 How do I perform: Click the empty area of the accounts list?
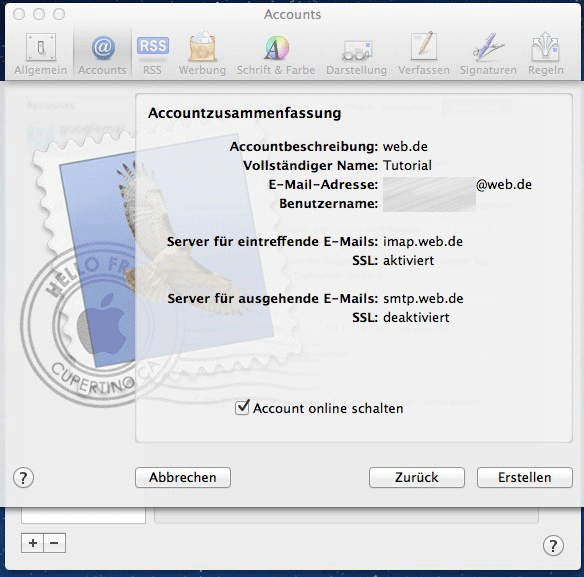pos(83,515)
